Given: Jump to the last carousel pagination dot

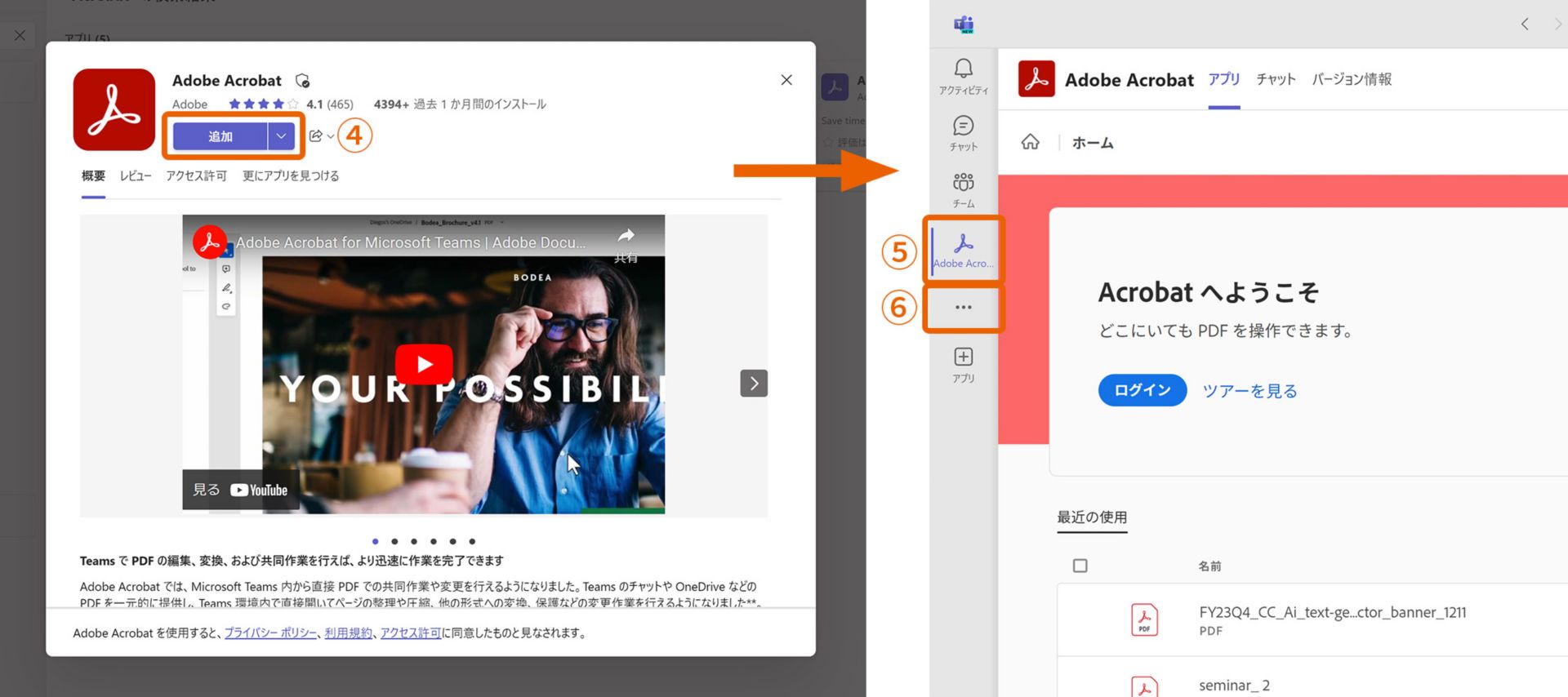Looking at the screenshot, I should (x=472, y=541).
